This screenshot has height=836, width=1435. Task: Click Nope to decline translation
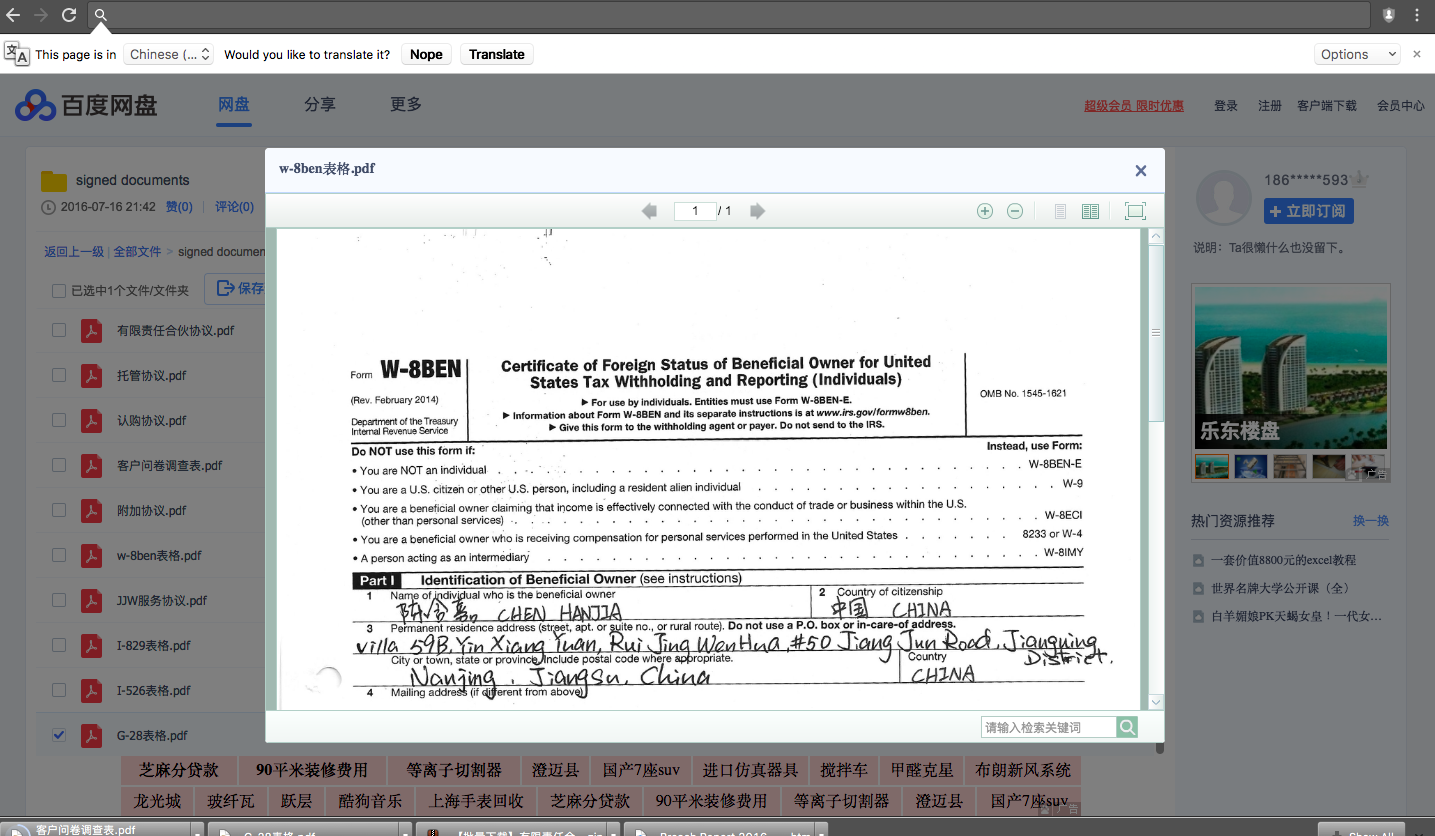426,54
